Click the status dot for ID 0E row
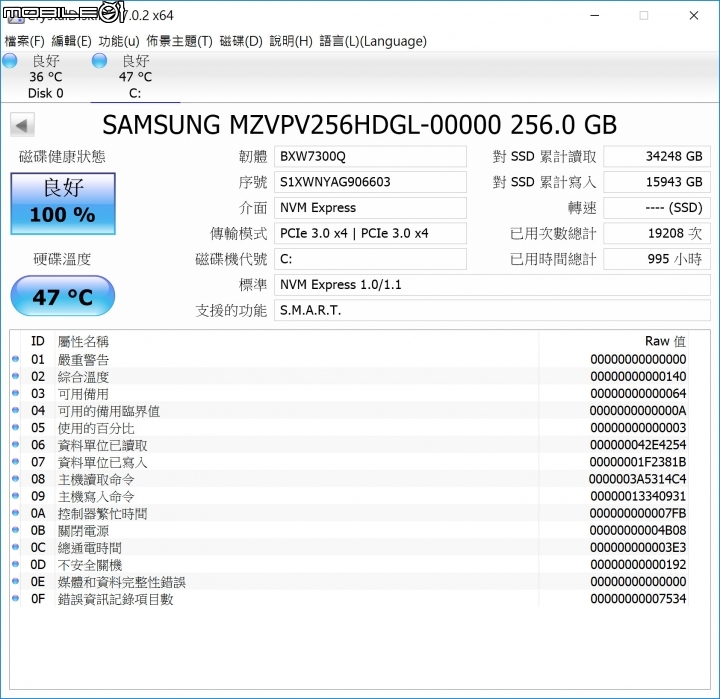The width and height of the screenshot is (720, 699). click(15, 581)
